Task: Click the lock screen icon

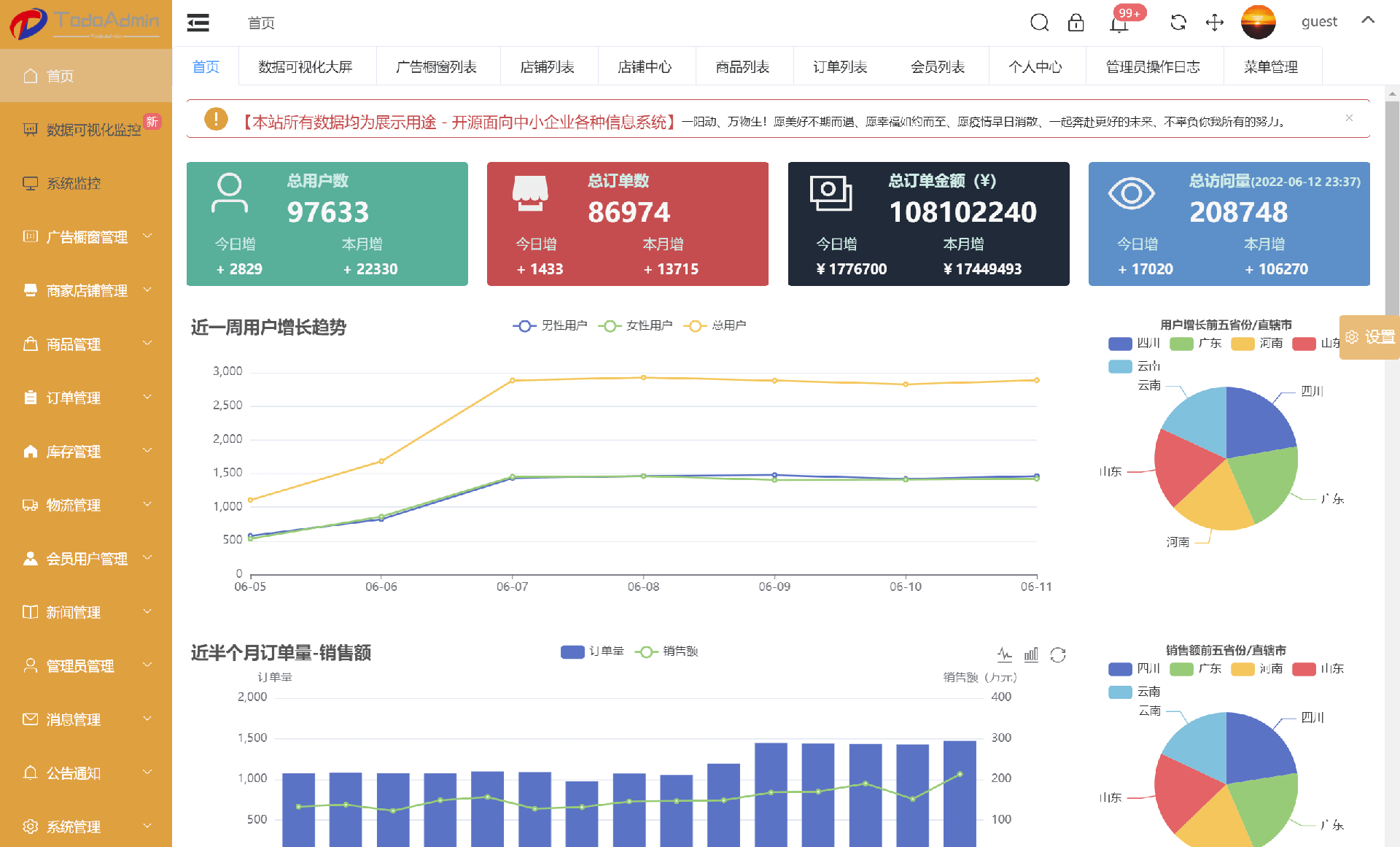Action: 1076,23
